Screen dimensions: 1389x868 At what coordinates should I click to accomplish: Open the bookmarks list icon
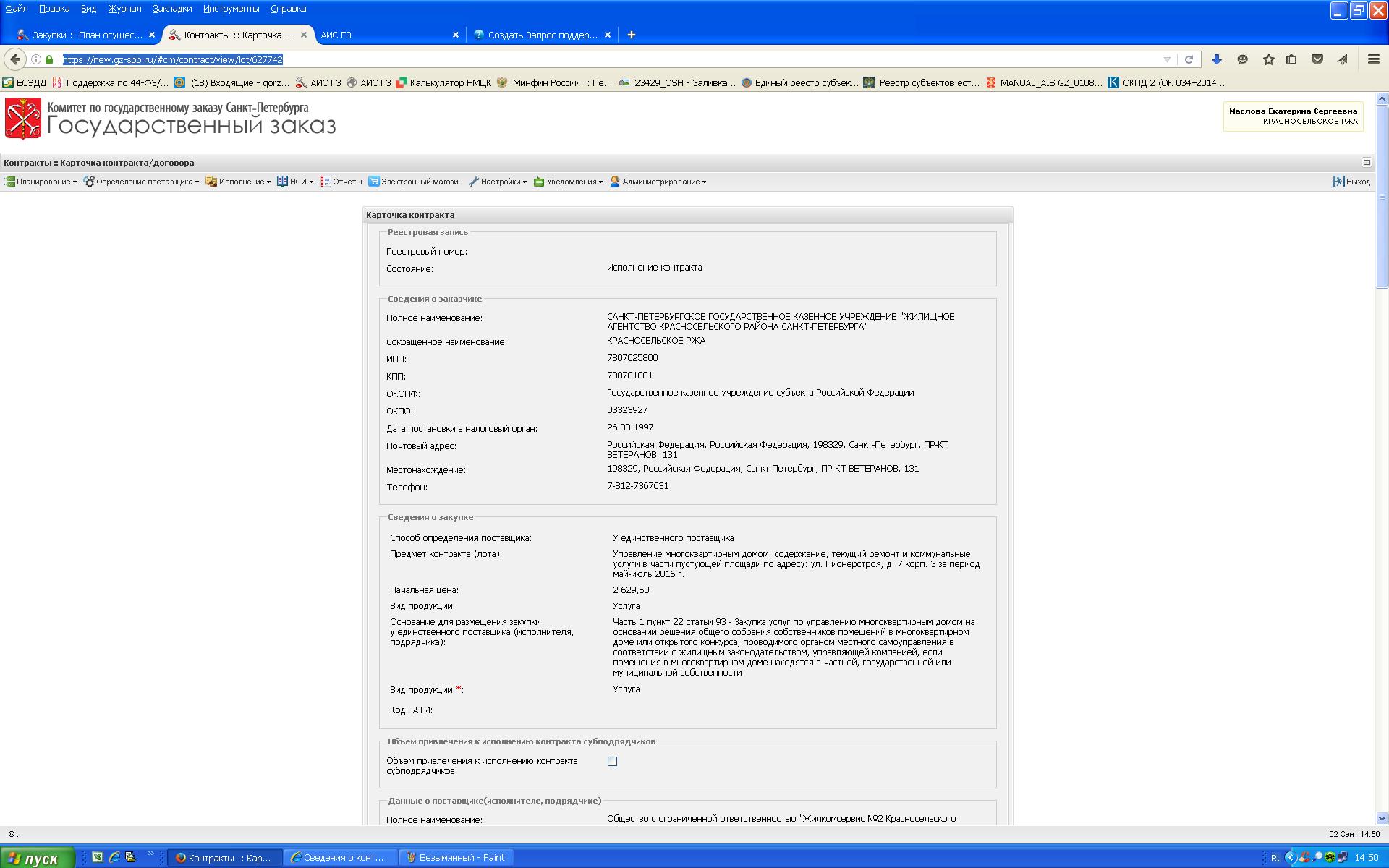(1291, 59)
